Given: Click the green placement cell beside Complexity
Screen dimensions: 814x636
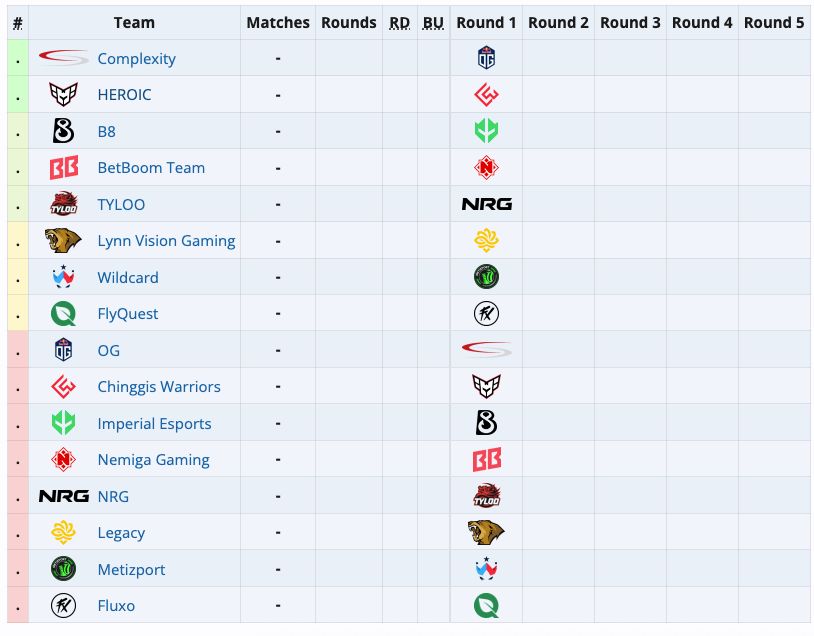Looking at the screenshot, I should coord(18,58).
